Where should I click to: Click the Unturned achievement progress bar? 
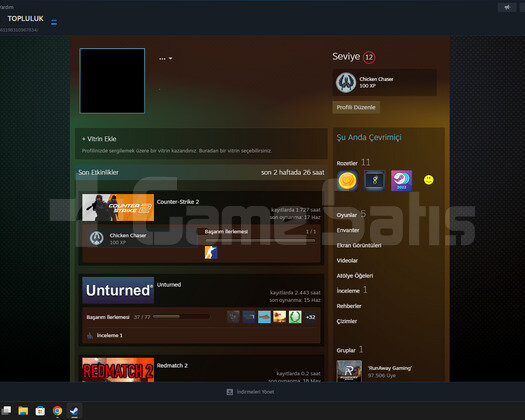point(181,317)
